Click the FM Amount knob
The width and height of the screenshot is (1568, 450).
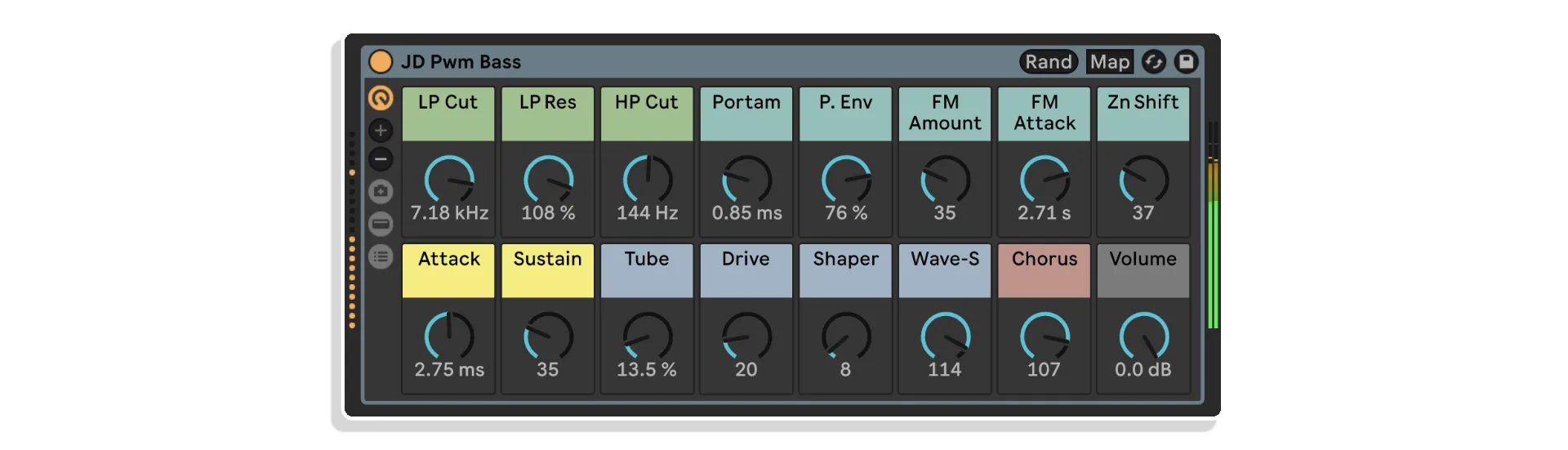click(x=945, y=179)
